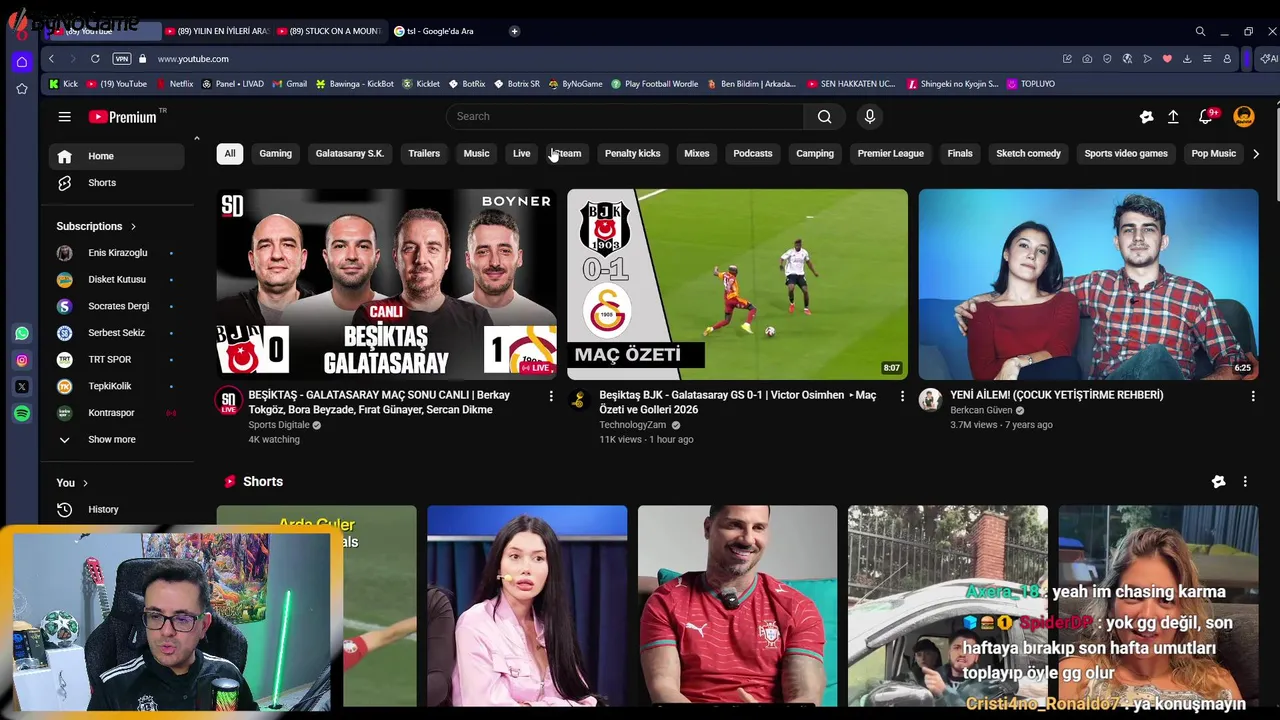Click the search magnifier button
1280x720 pixels.
coord(824,117)
